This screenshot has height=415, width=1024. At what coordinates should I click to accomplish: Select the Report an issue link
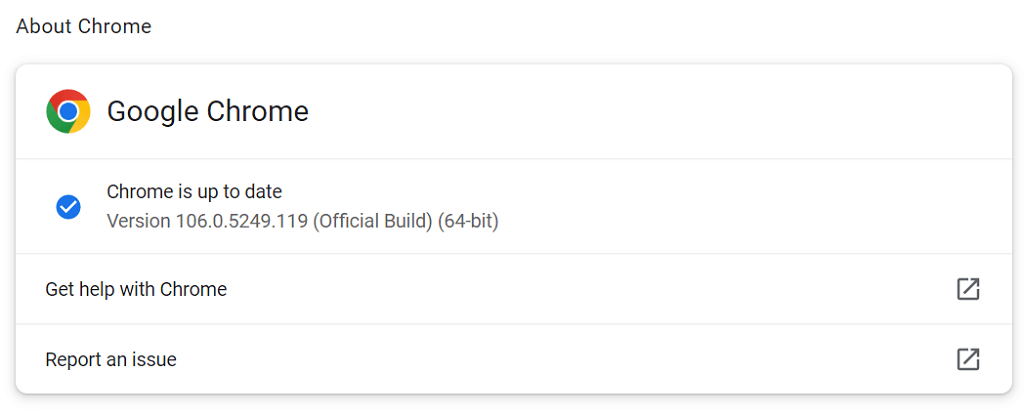[111, 359]
